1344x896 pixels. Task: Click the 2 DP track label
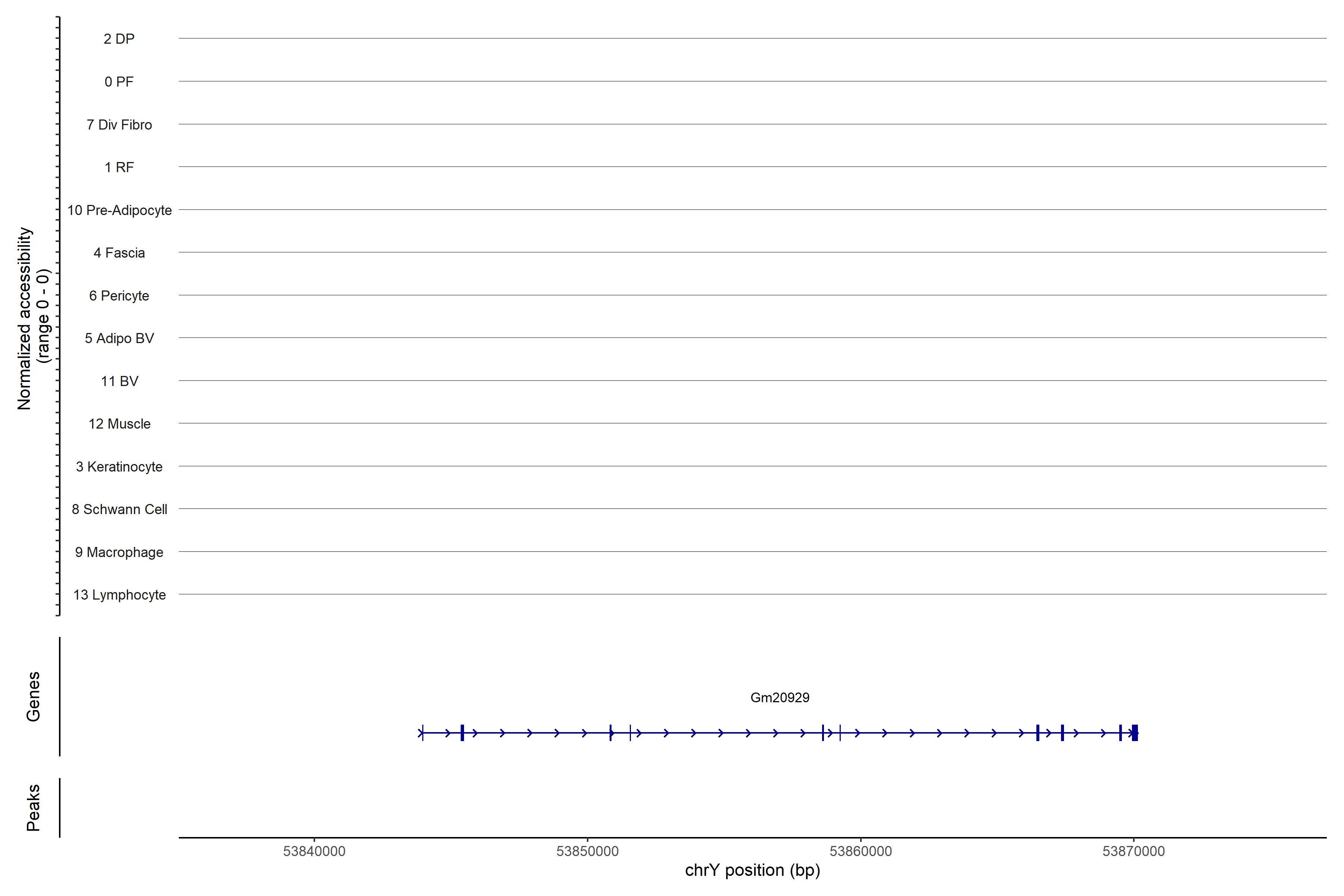pos(119,39)
